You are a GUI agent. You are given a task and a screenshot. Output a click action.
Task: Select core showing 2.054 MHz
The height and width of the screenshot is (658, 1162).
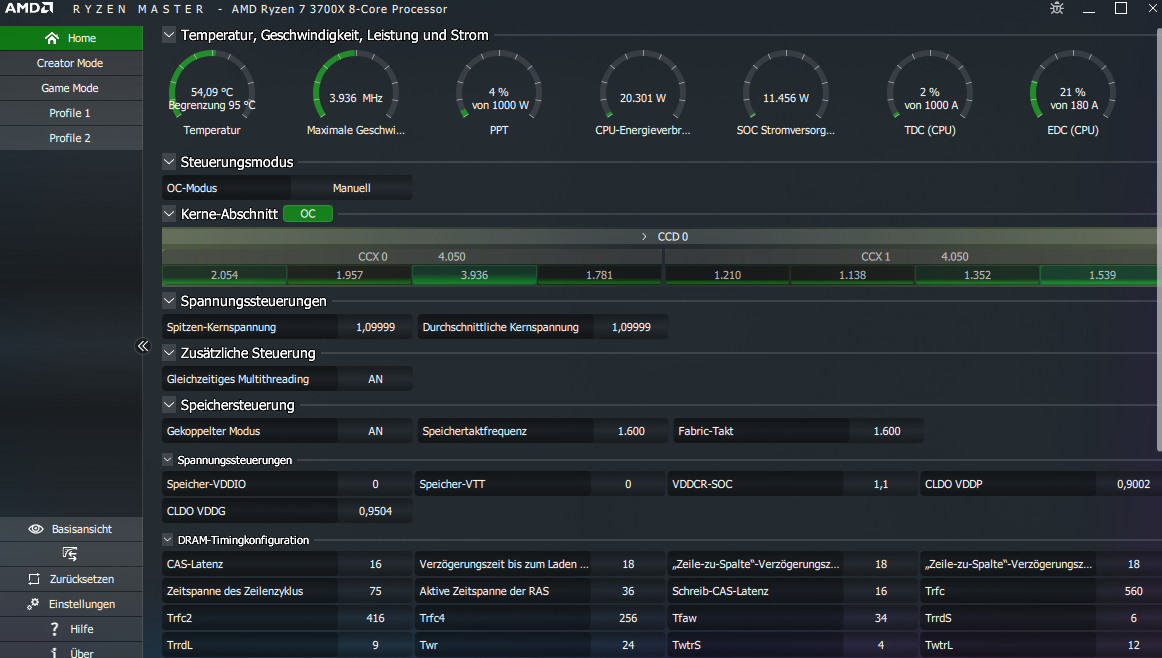(x=225, y=275)
